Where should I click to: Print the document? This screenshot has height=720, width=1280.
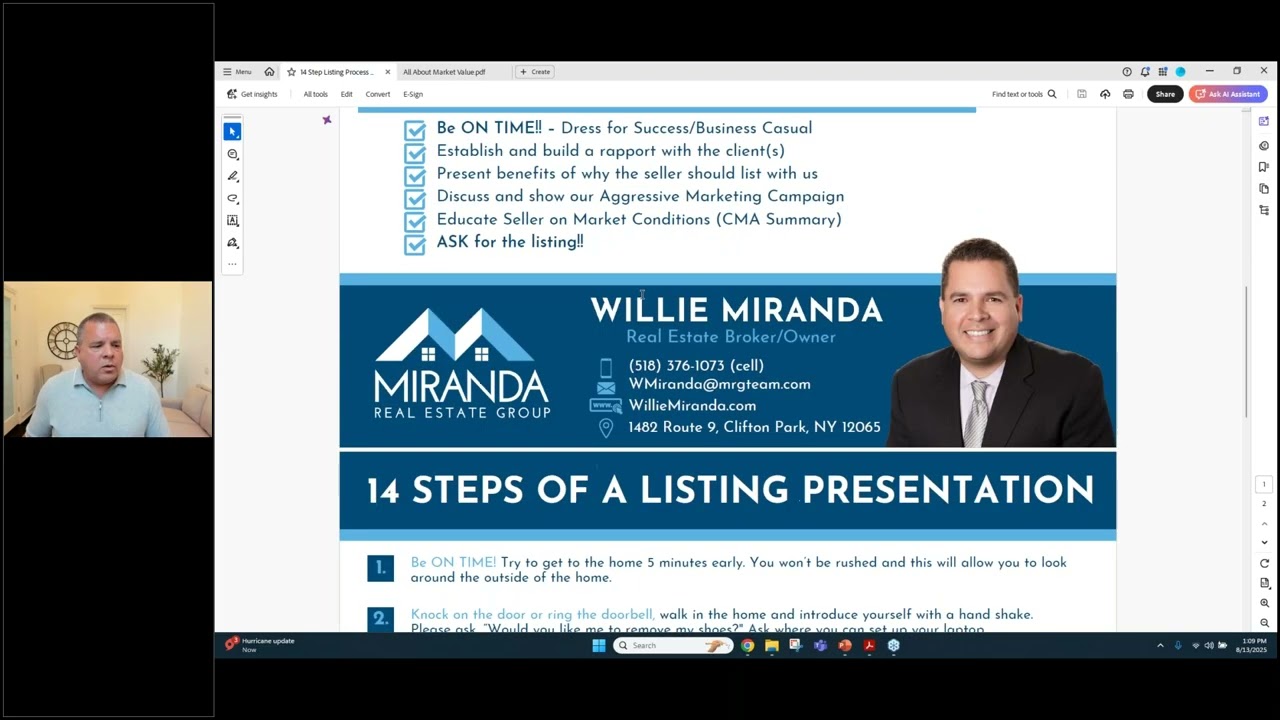pyautogui.click(x=1128, y=94)
